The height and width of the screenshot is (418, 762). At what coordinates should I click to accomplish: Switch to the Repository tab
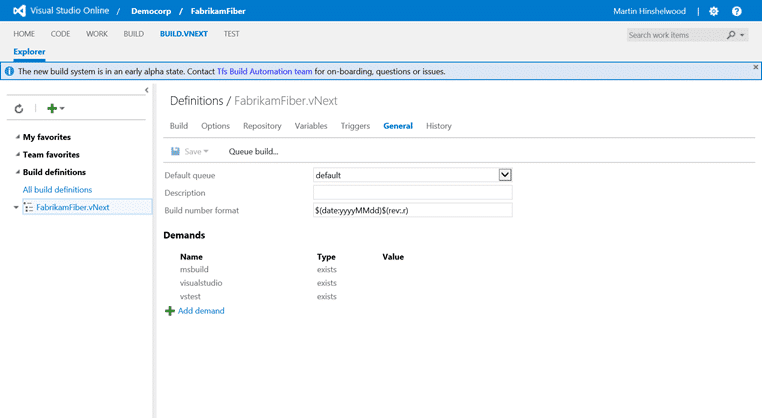pos(262,126)
